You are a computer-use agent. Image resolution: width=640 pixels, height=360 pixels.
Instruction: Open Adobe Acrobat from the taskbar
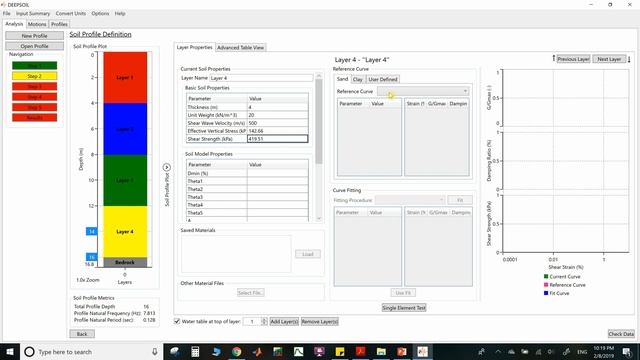(360, 352)
